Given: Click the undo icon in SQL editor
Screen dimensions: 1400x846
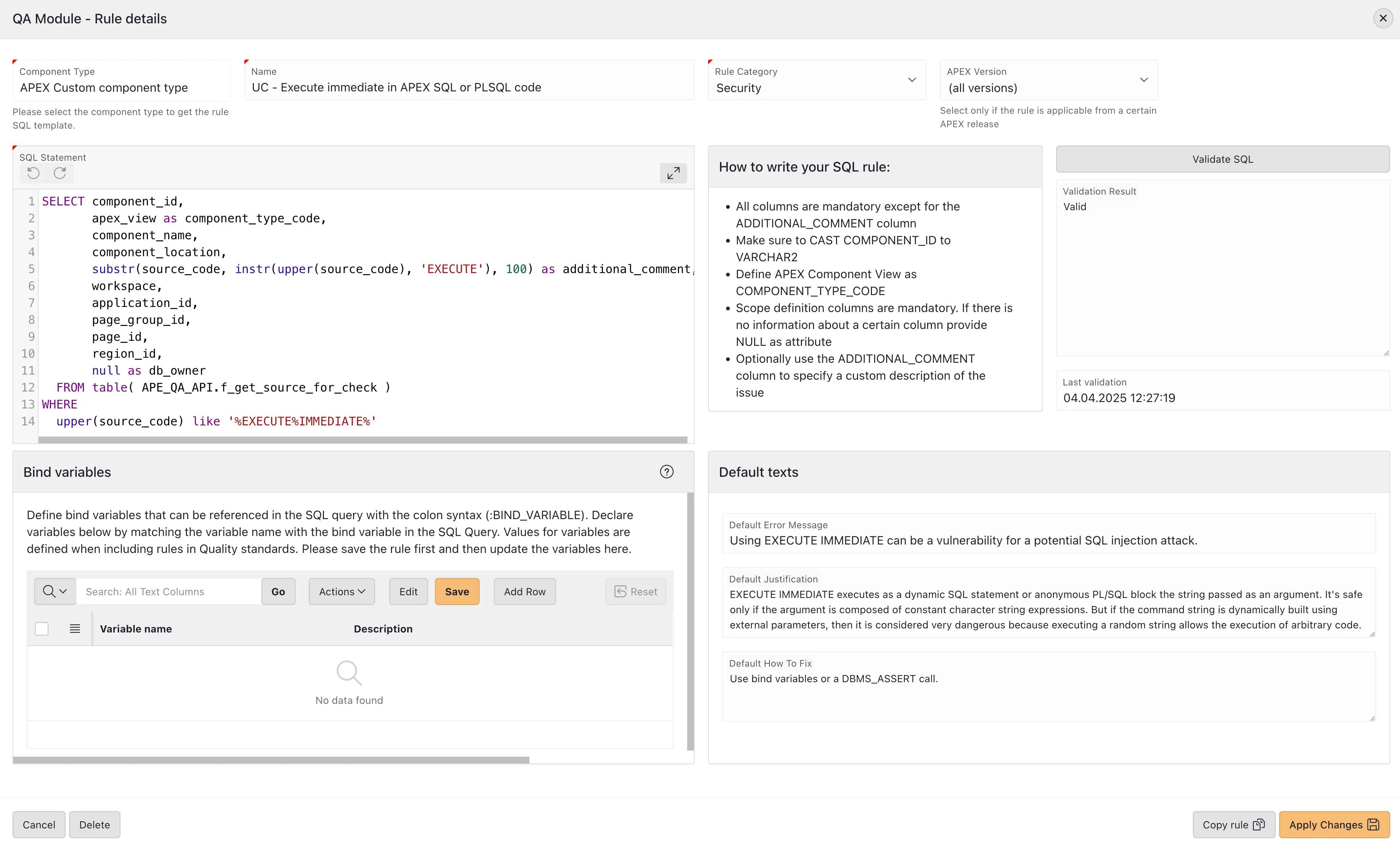Looking at the screenshot, I should point(34,173).
